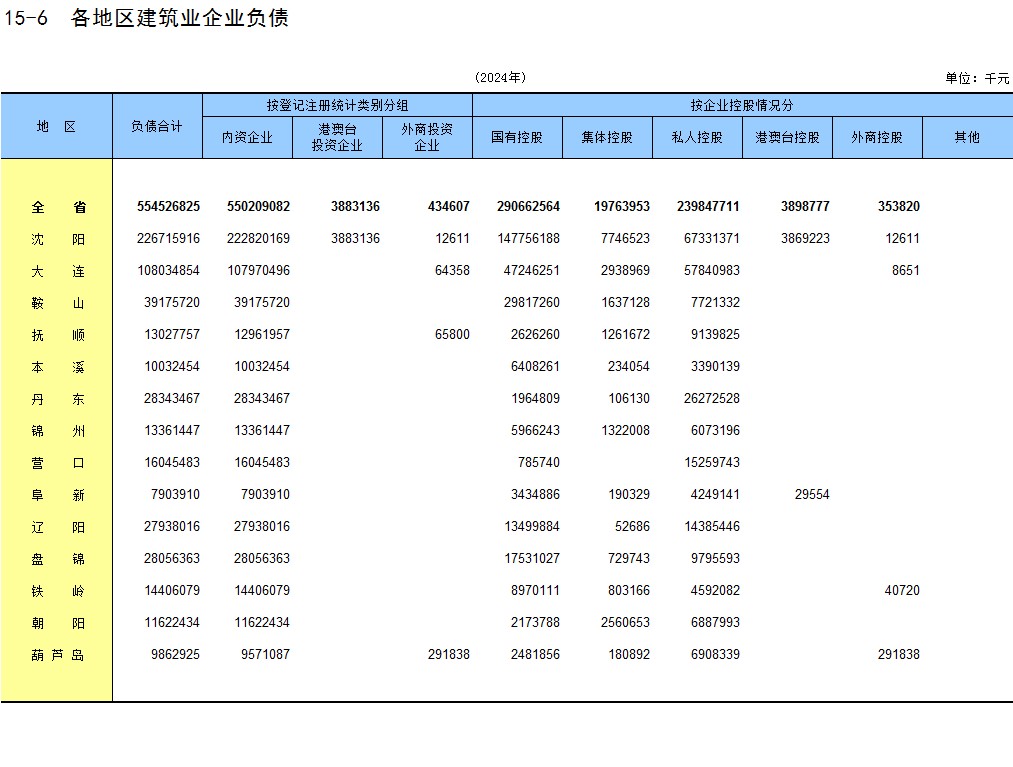Click the 其他 column header

click(967, 138)
